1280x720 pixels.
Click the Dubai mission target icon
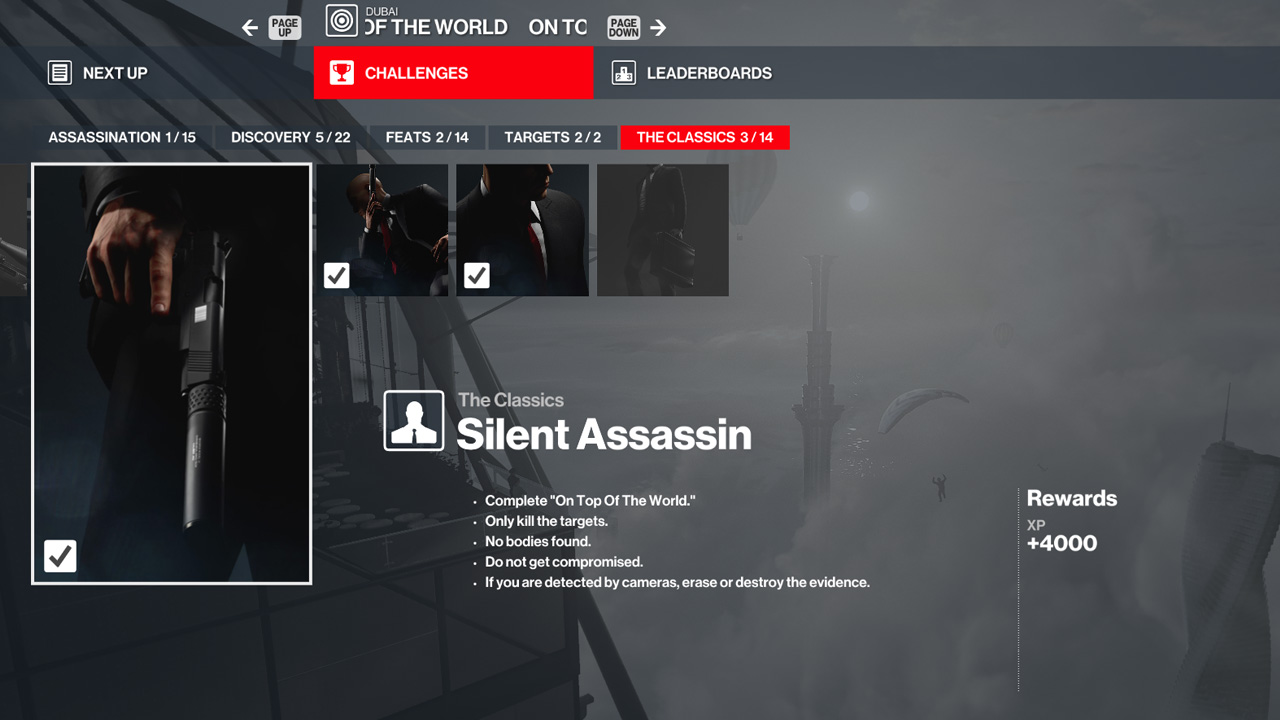[x=340, y=20]
